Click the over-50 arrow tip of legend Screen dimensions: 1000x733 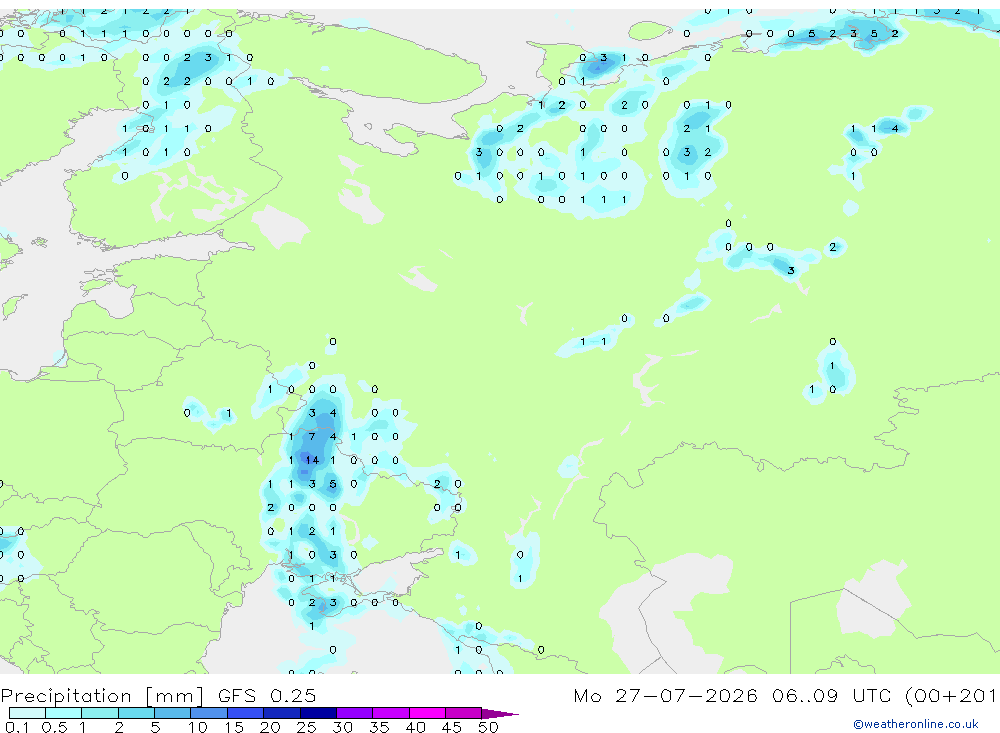coord(500,713)
